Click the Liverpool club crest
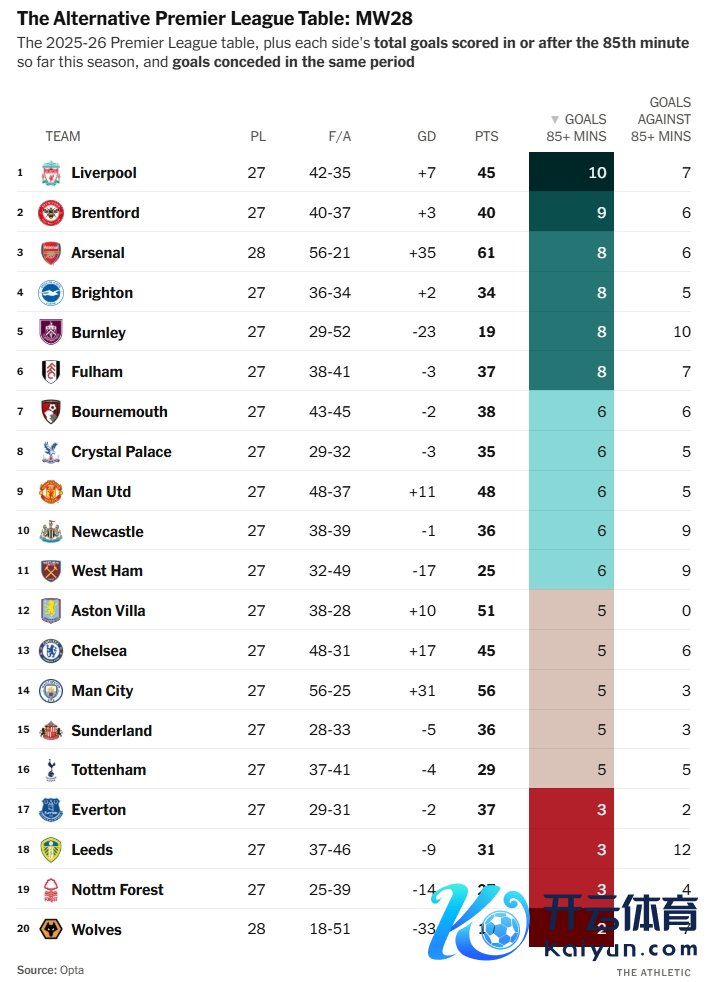 pyautogui.click(x=50, y=173)
